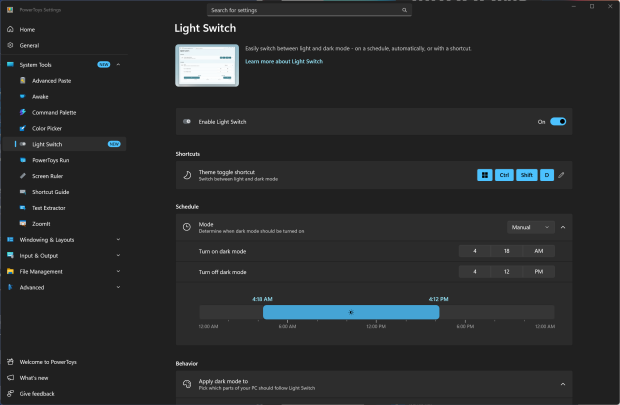Open Screen Ruler settings
Screen dimensions: 620x405
(x=63, y=176)
